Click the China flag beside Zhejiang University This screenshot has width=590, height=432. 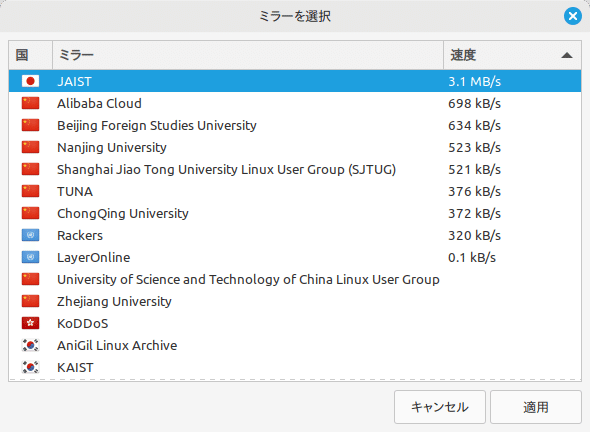(30, 301)
